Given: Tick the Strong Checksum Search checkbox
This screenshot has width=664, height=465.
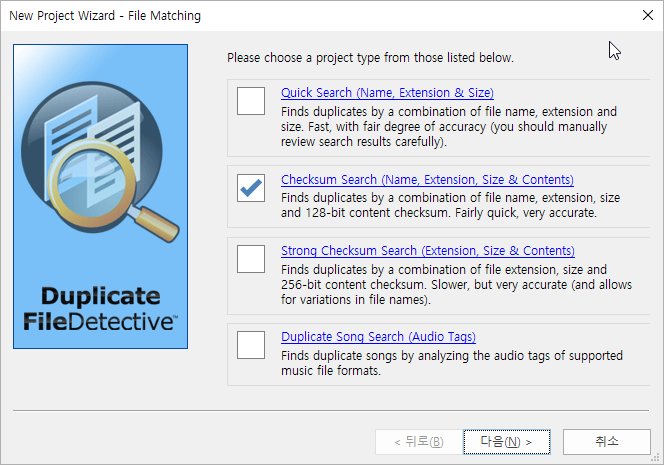Looking at the screenshot, I should (251, 259).
